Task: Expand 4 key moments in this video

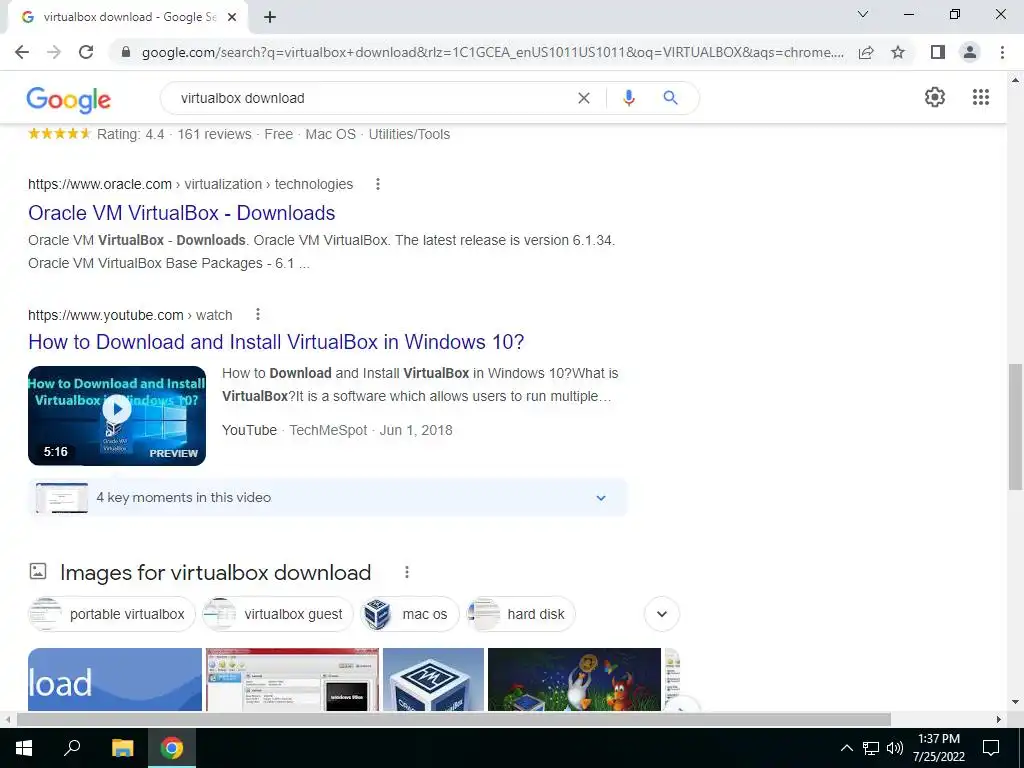Action: pyautogui.click(x=327, y=498)
